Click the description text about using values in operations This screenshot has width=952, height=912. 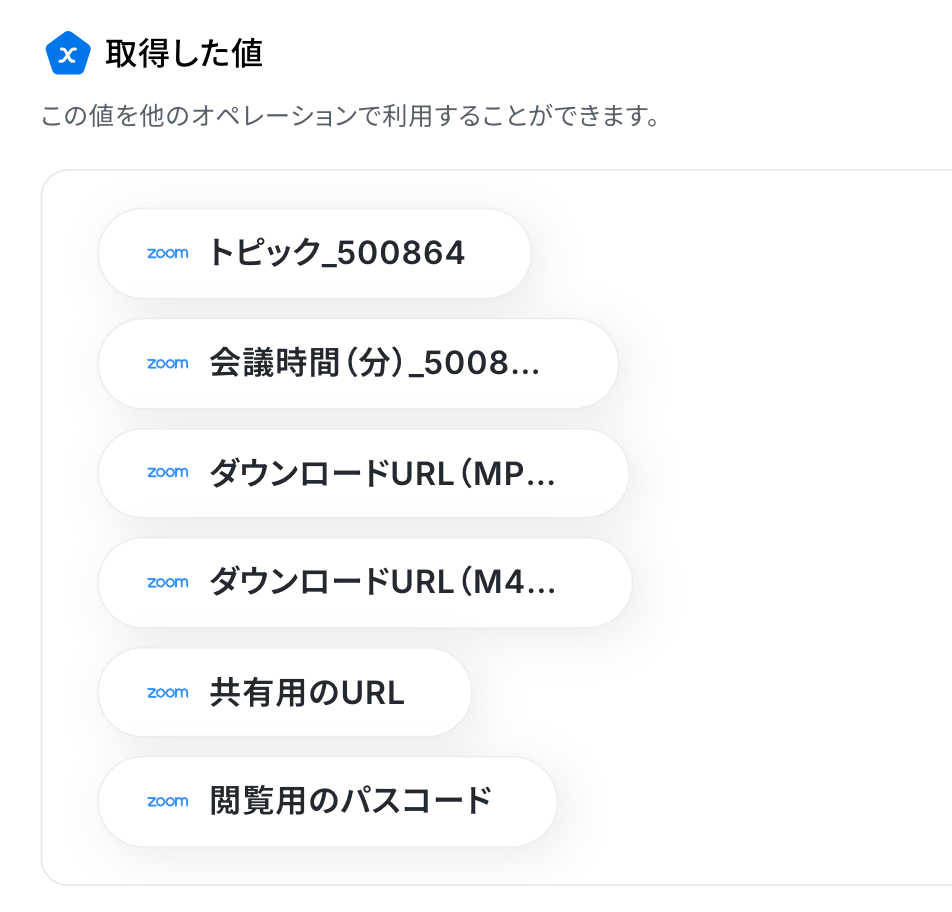pos(350,115)
